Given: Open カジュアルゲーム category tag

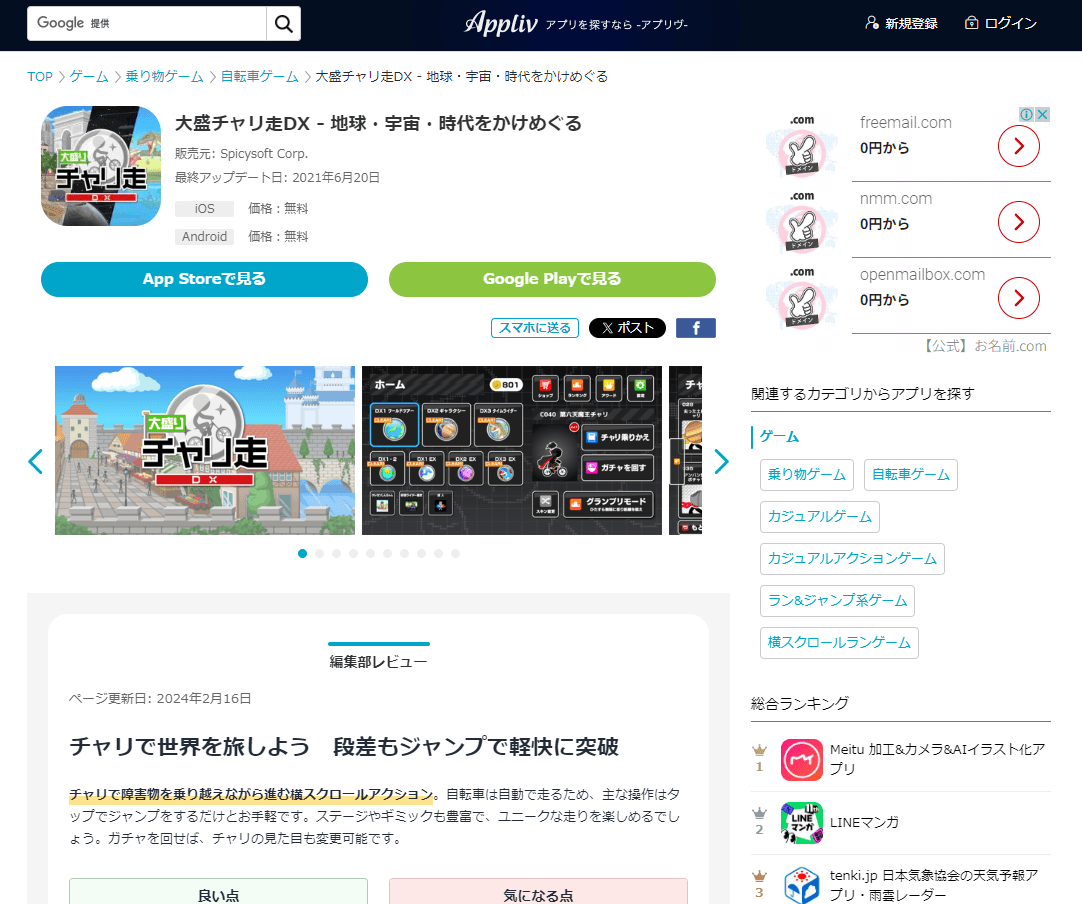Looking at the screenshot, I should (x=820, y=517).
